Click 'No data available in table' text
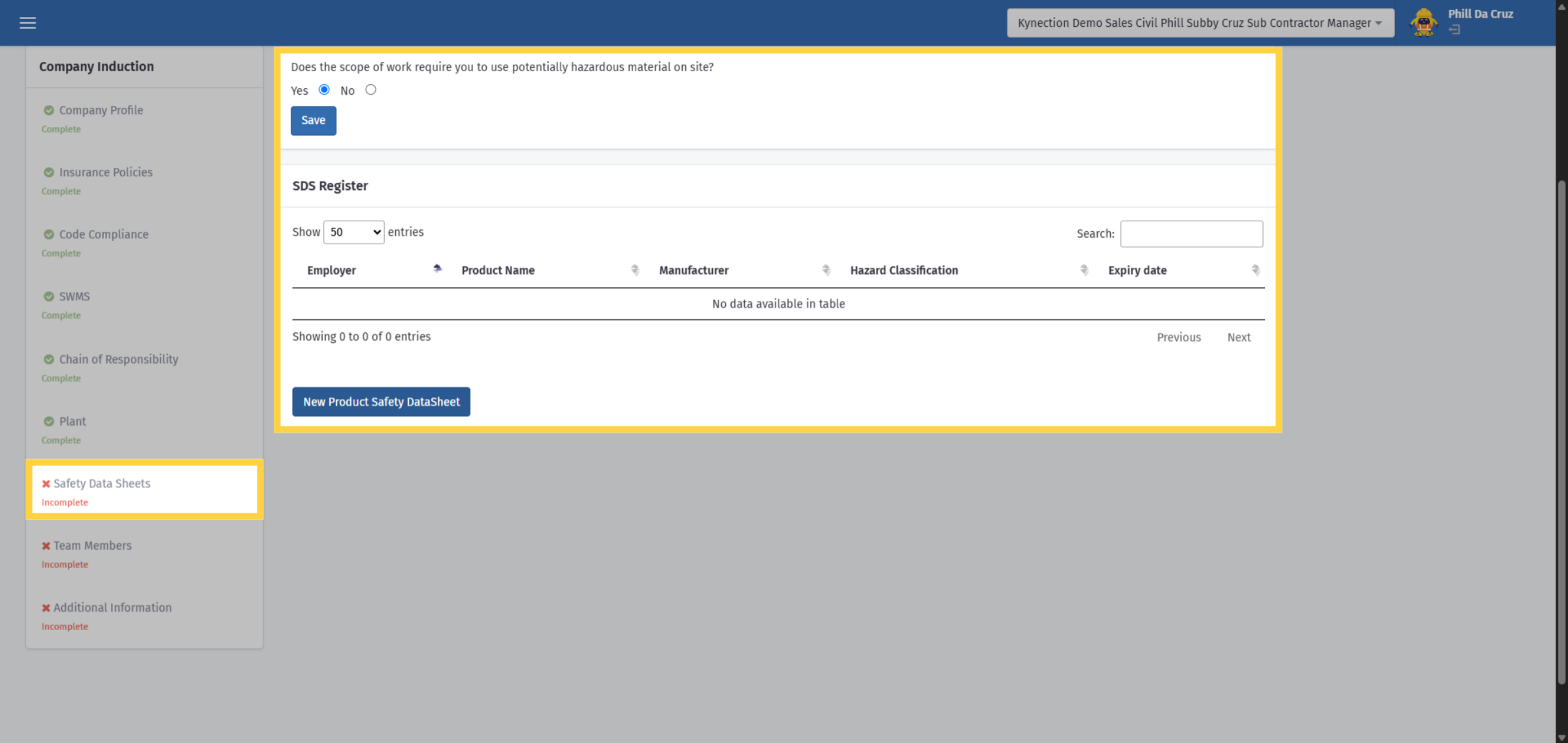Image resolution: width=1568 pixels, height=743 pixels. (778, 304)
